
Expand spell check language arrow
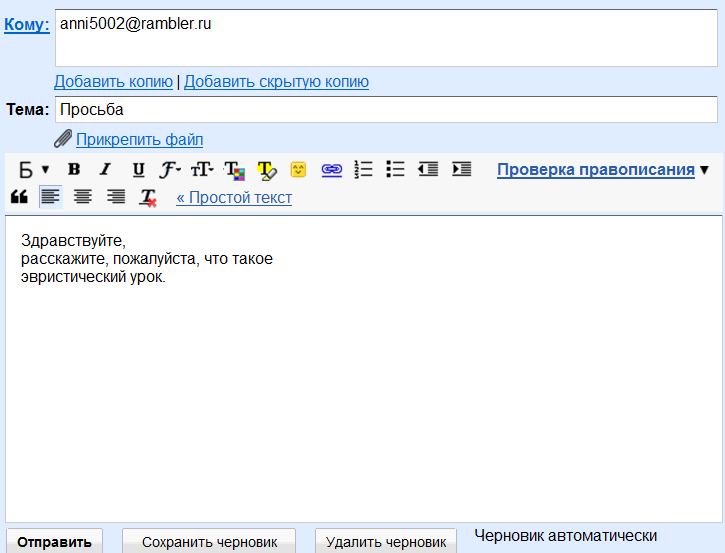point(704,169)
